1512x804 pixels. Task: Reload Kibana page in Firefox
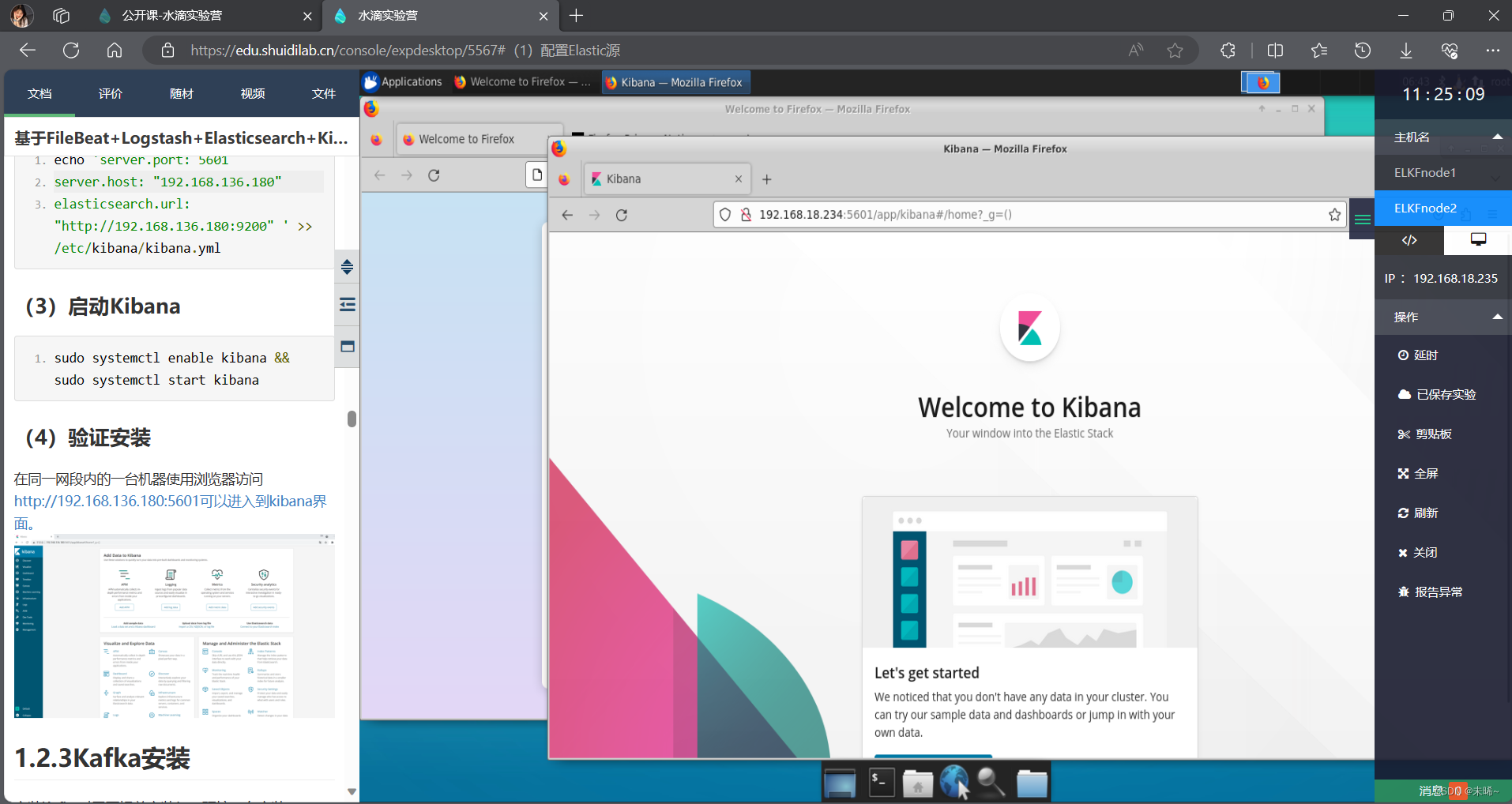tap(622, 215)
